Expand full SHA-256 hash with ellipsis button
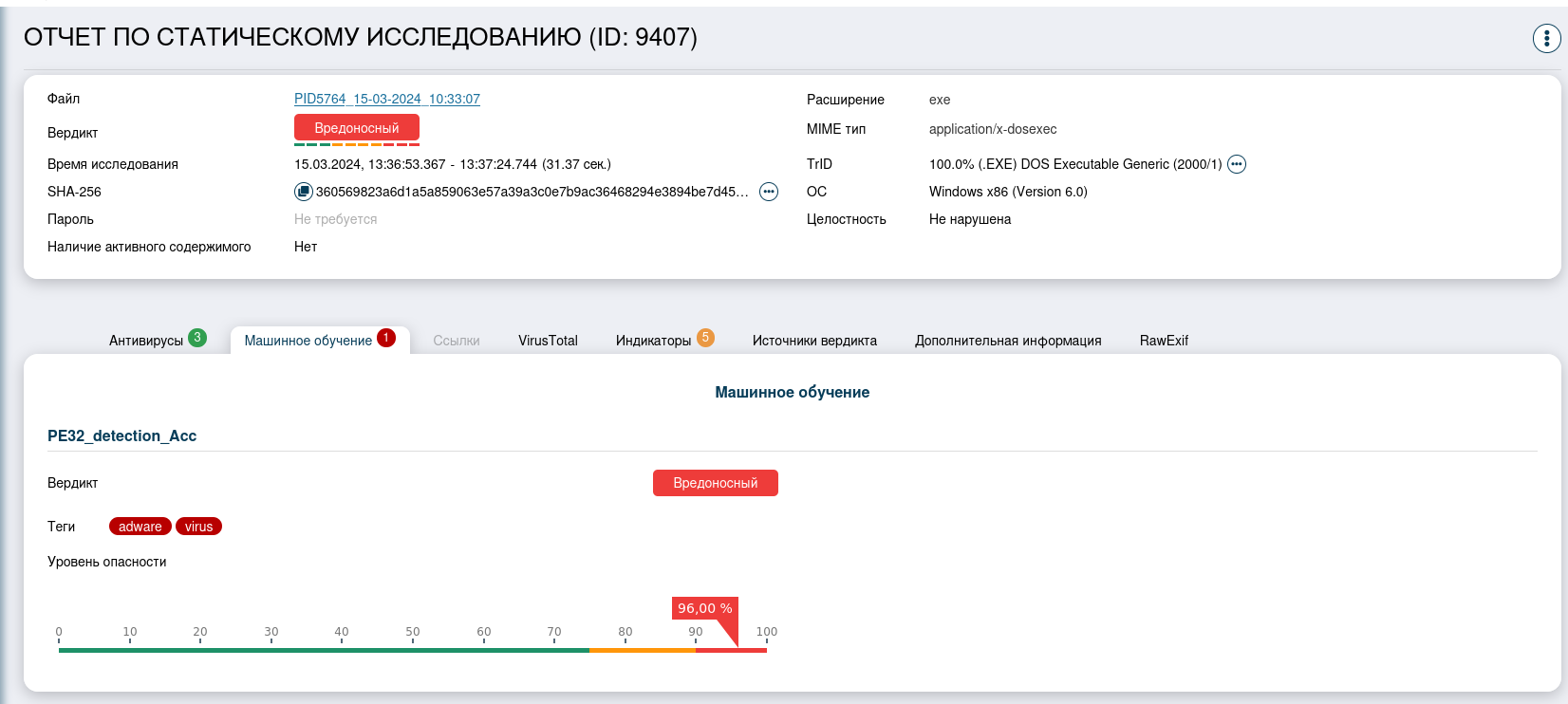Screen dimensions: 1568x704 click(x=769, y=192)
